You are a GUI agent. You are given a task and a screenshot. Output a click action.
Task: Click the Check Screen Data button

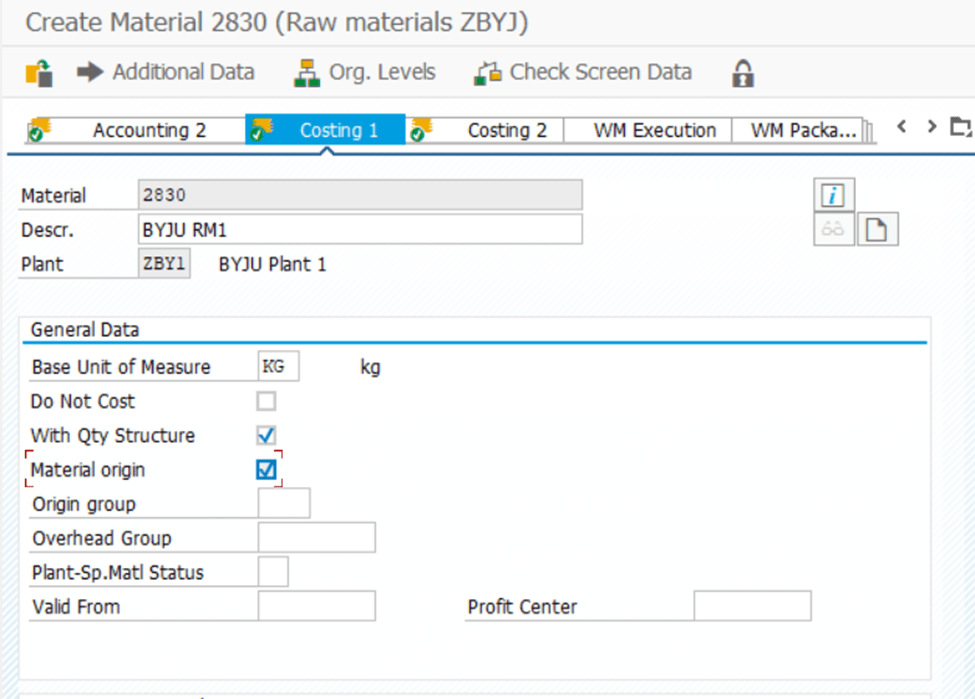point(583,72)
